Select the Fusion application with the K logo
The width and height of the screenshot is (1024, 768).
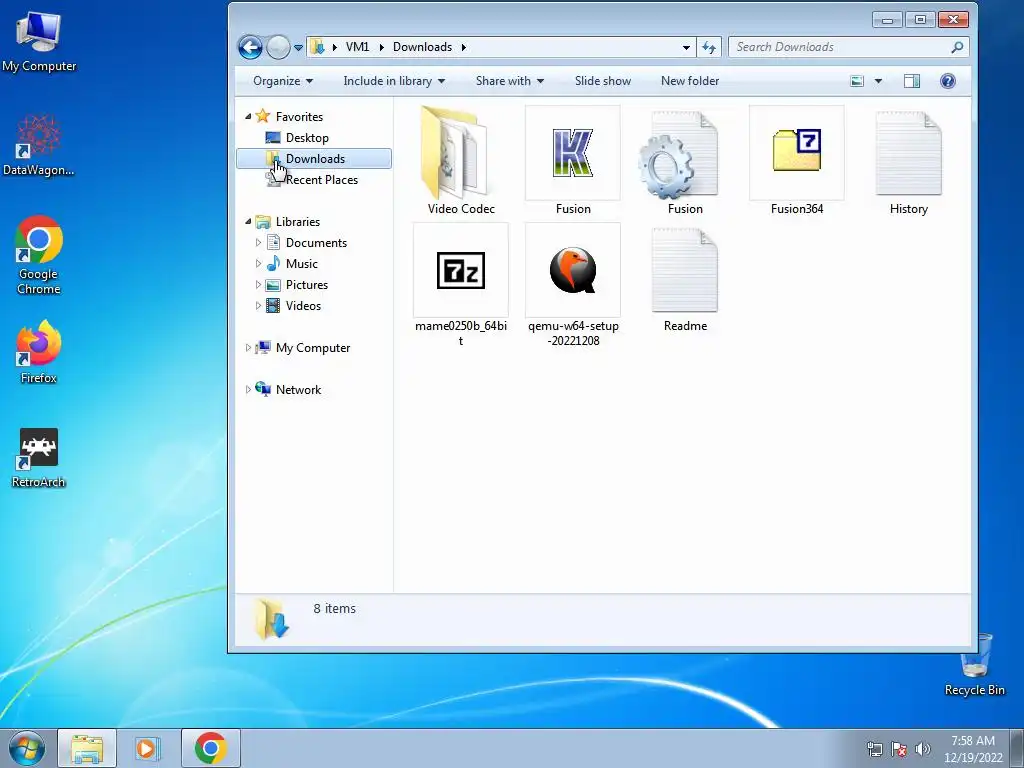573,162
